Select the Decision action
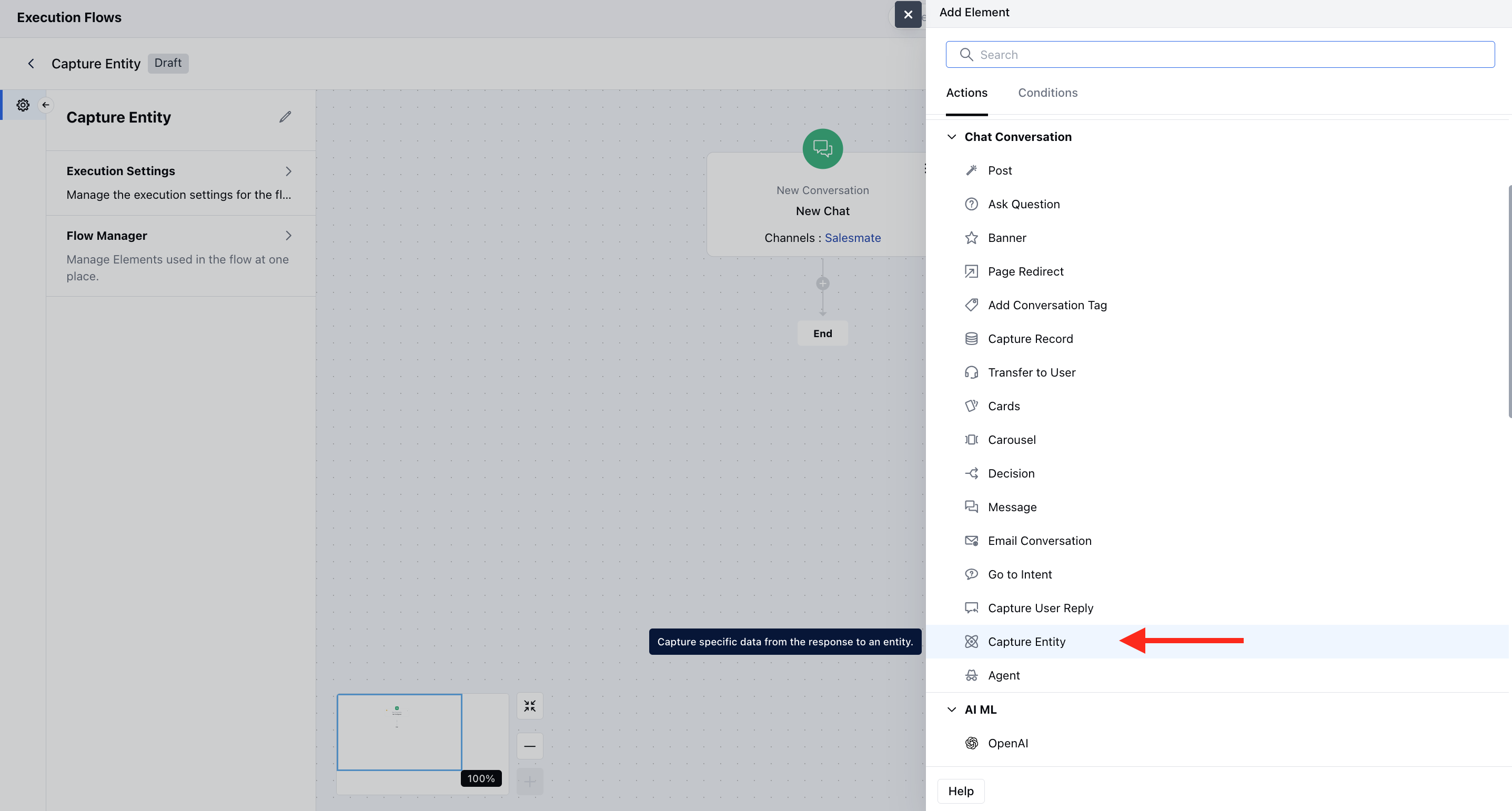Image resolution: width=1512 pixels, height=811 pixels. 1217,473
